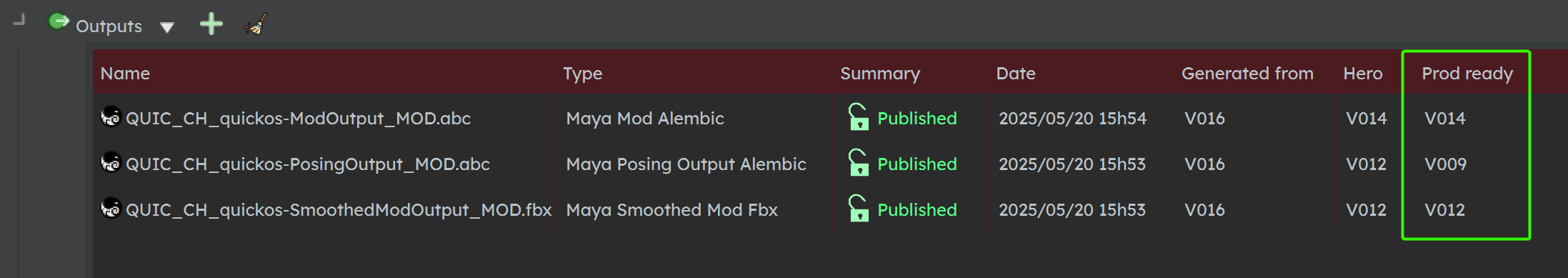Screen dimensions: 1568x278
Task: Click the Maya icon beside PosingOutput_MOD.abc
Action: pyautogui.click(x=111, y=162)
